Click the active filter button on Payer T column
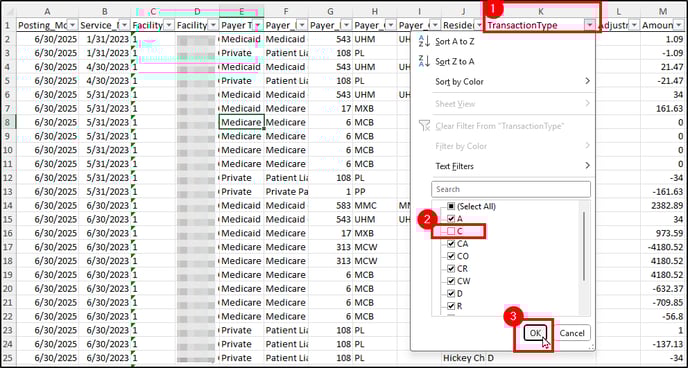This screenshot has height=368, width=688. pos(258,25)
